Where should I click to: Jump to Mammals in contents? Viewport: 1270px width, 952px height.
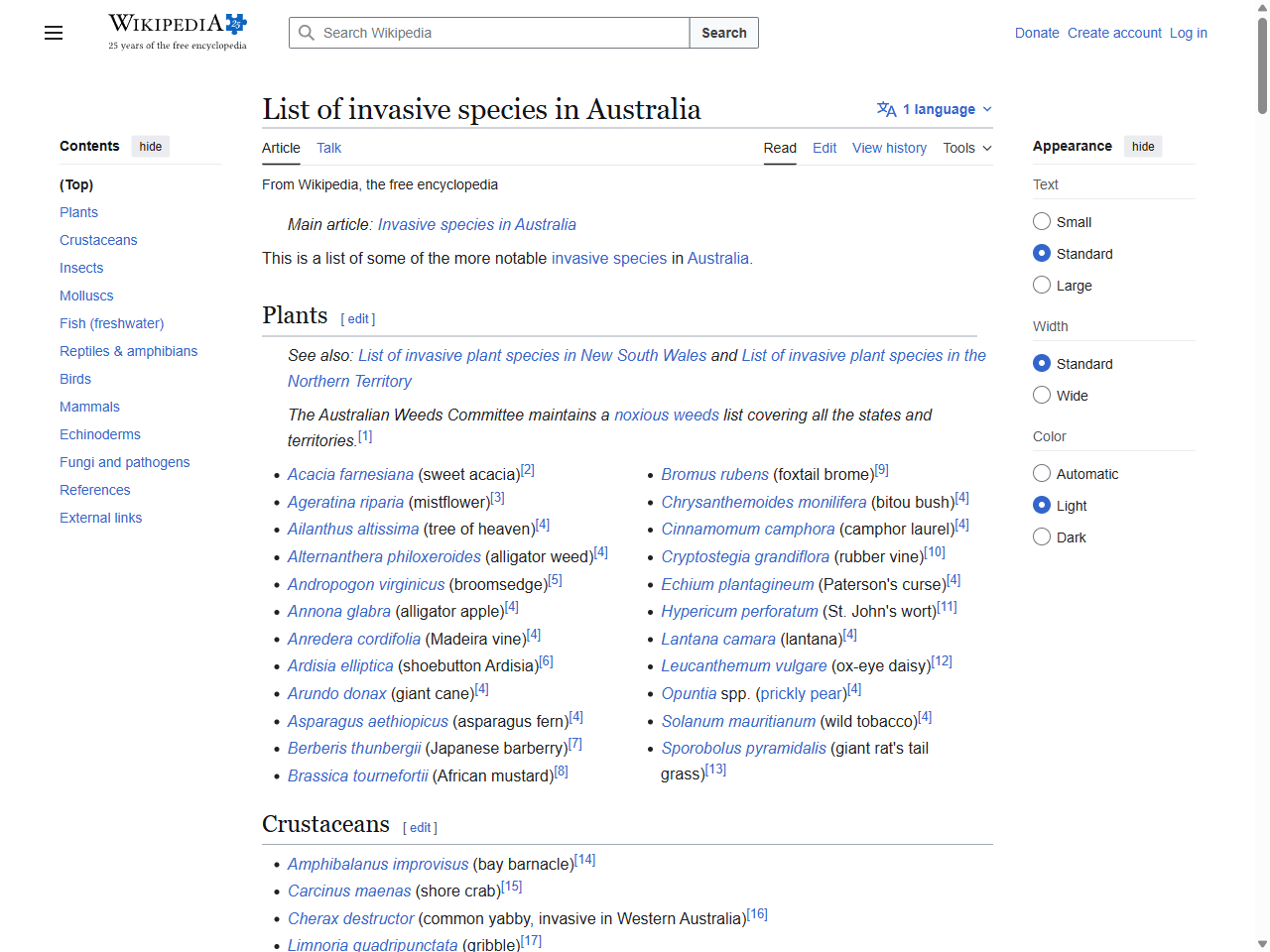point(89,407)
